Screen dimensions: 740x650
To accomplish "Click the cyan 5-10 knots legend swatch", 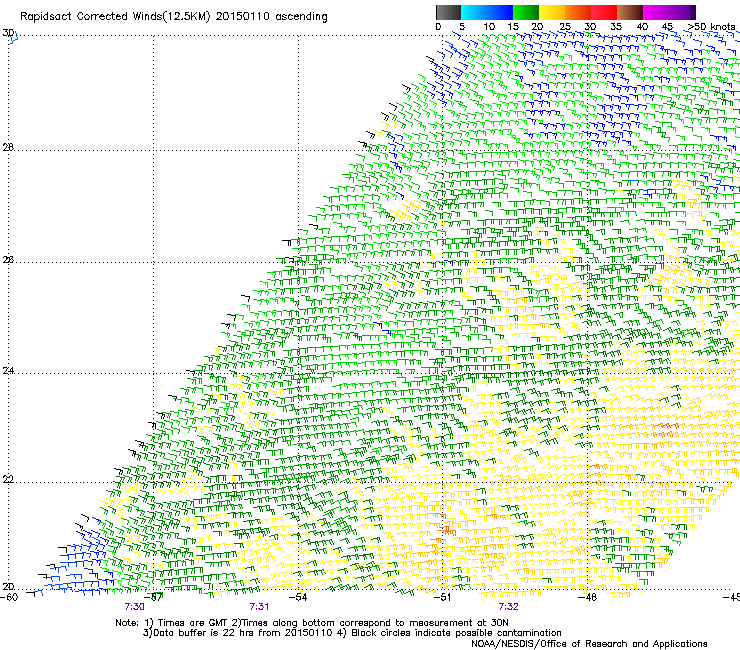I will point(474,12).
